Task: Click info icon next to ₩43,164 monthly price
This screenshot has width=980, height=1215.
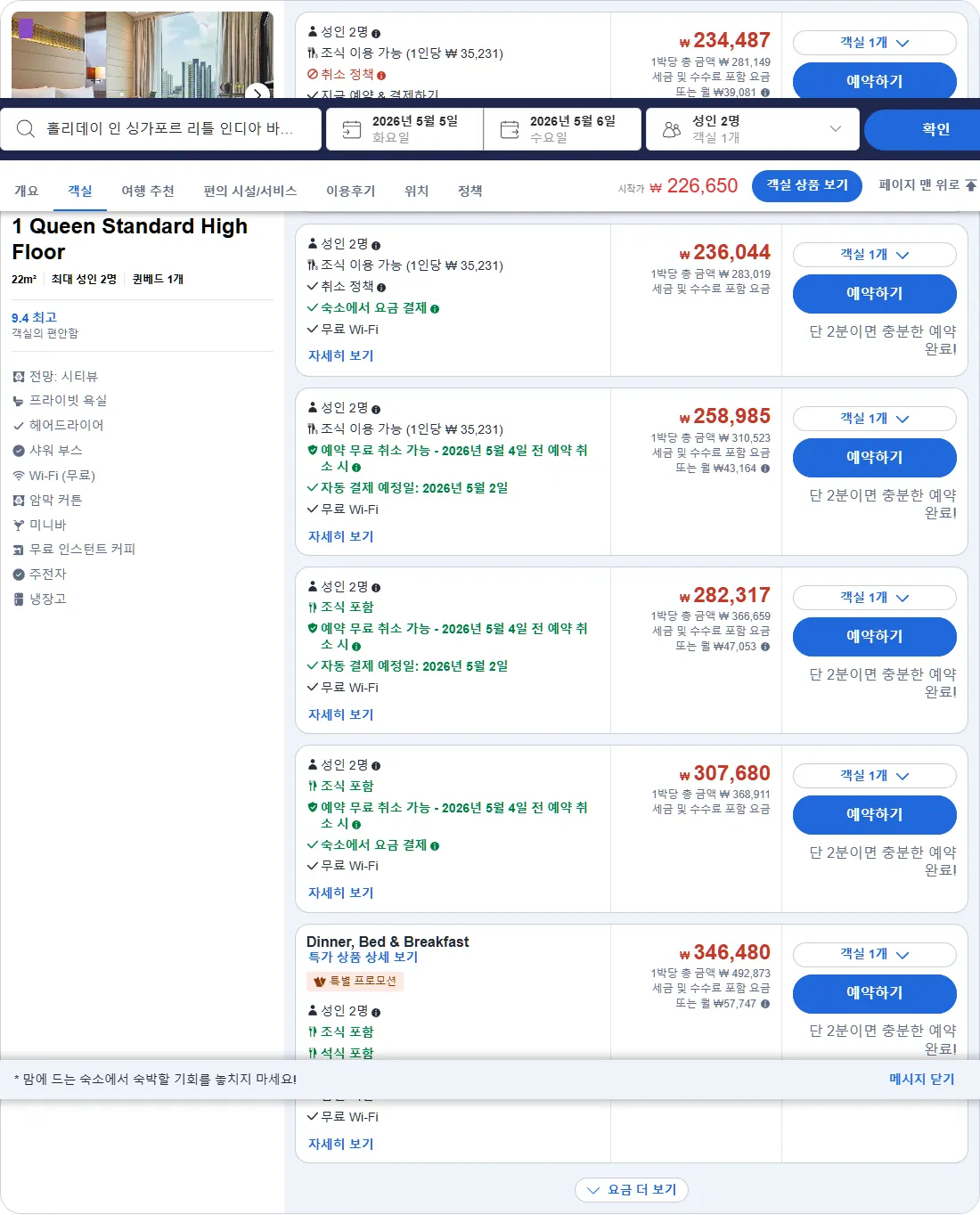Action: pos(765,469)
